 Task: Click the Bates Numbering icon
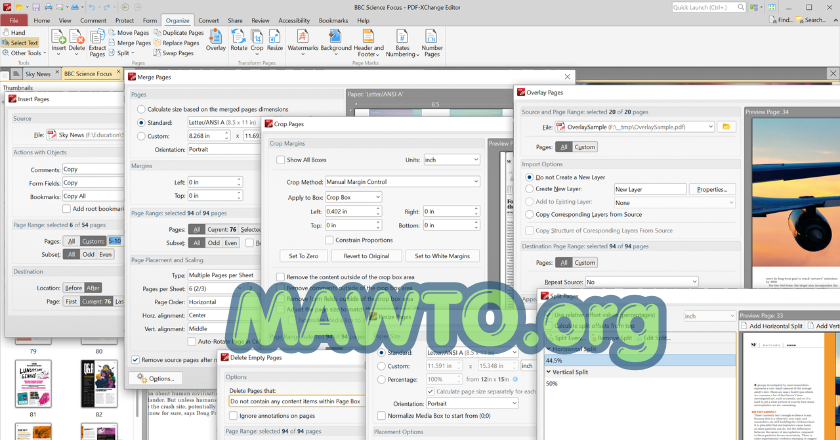[x=402, y=43]
